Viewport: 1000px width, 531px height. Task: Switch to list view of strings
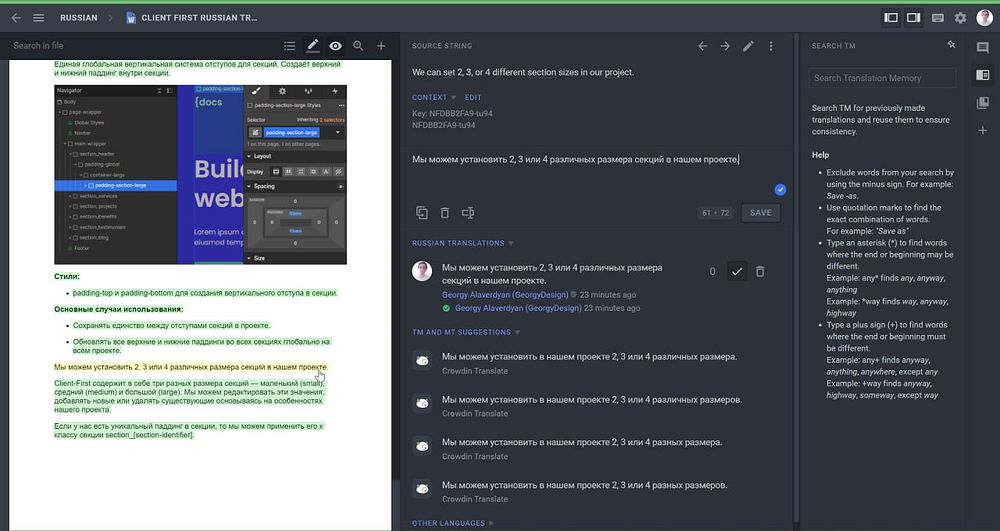coord(290,46)
